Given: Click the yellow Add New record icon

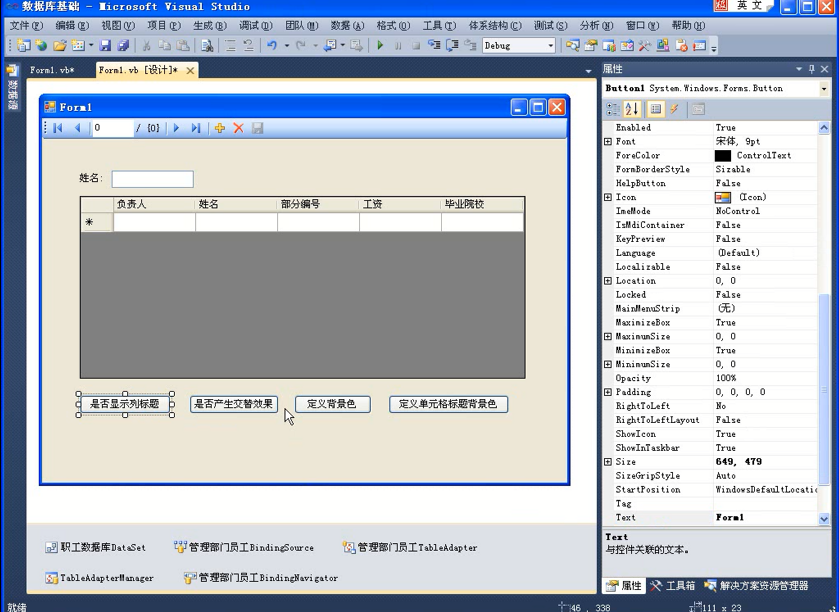Looking at the screenshot, I should (220, 128).
